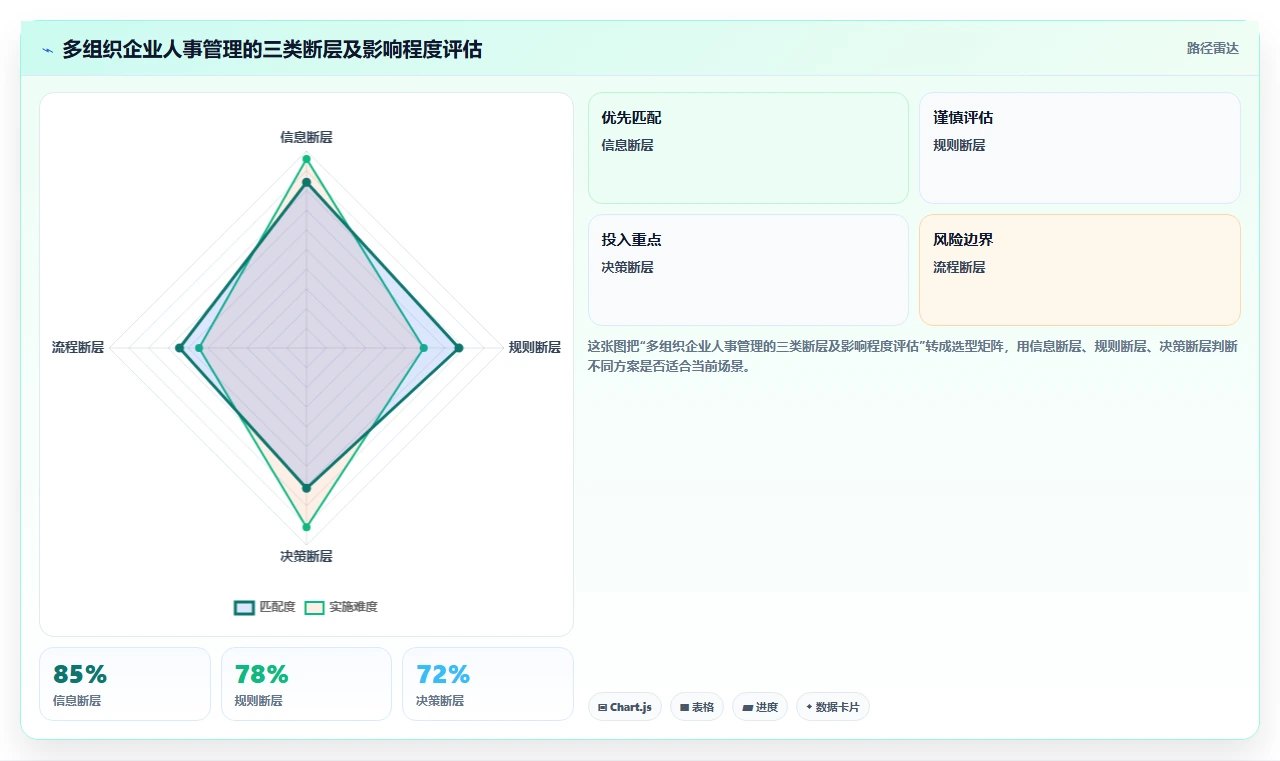
Task: Click the 85% 信息断层 stat card
Action: click(x=125, y=684)
